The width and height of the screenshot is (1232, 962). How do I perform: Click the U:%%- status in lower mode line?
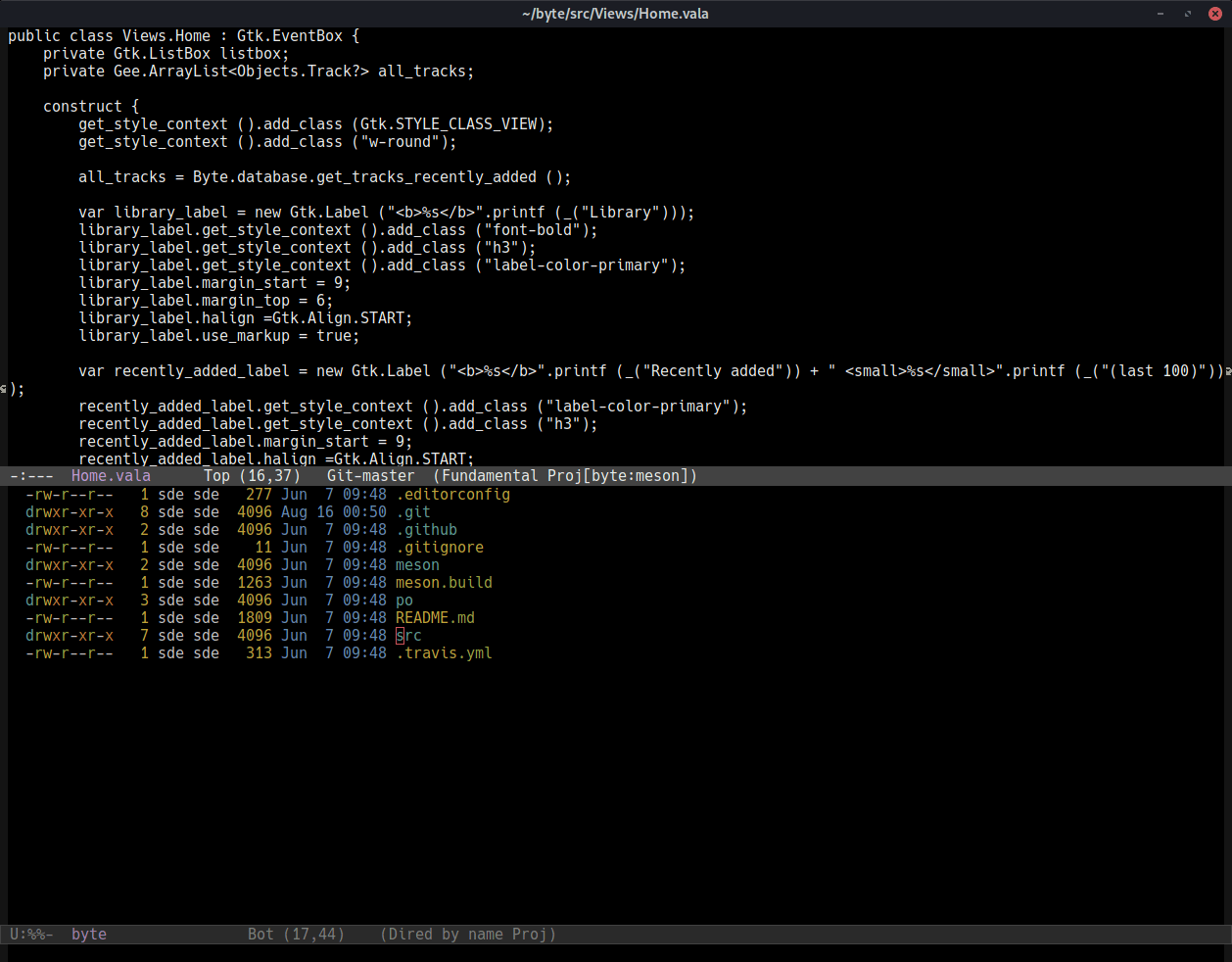tap(31, 935)
